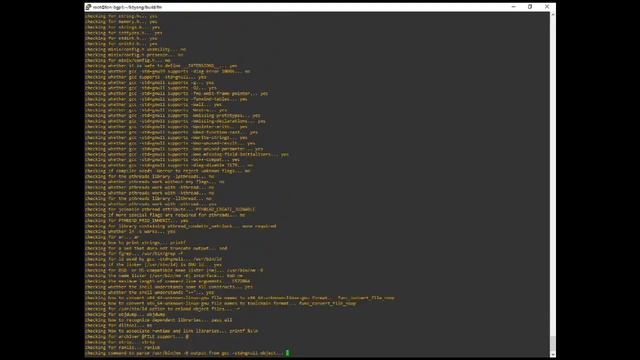The image size is (640, 360).
Task: Click line 'checking for dlltool... no'
Action: click(x=118, y=325)
